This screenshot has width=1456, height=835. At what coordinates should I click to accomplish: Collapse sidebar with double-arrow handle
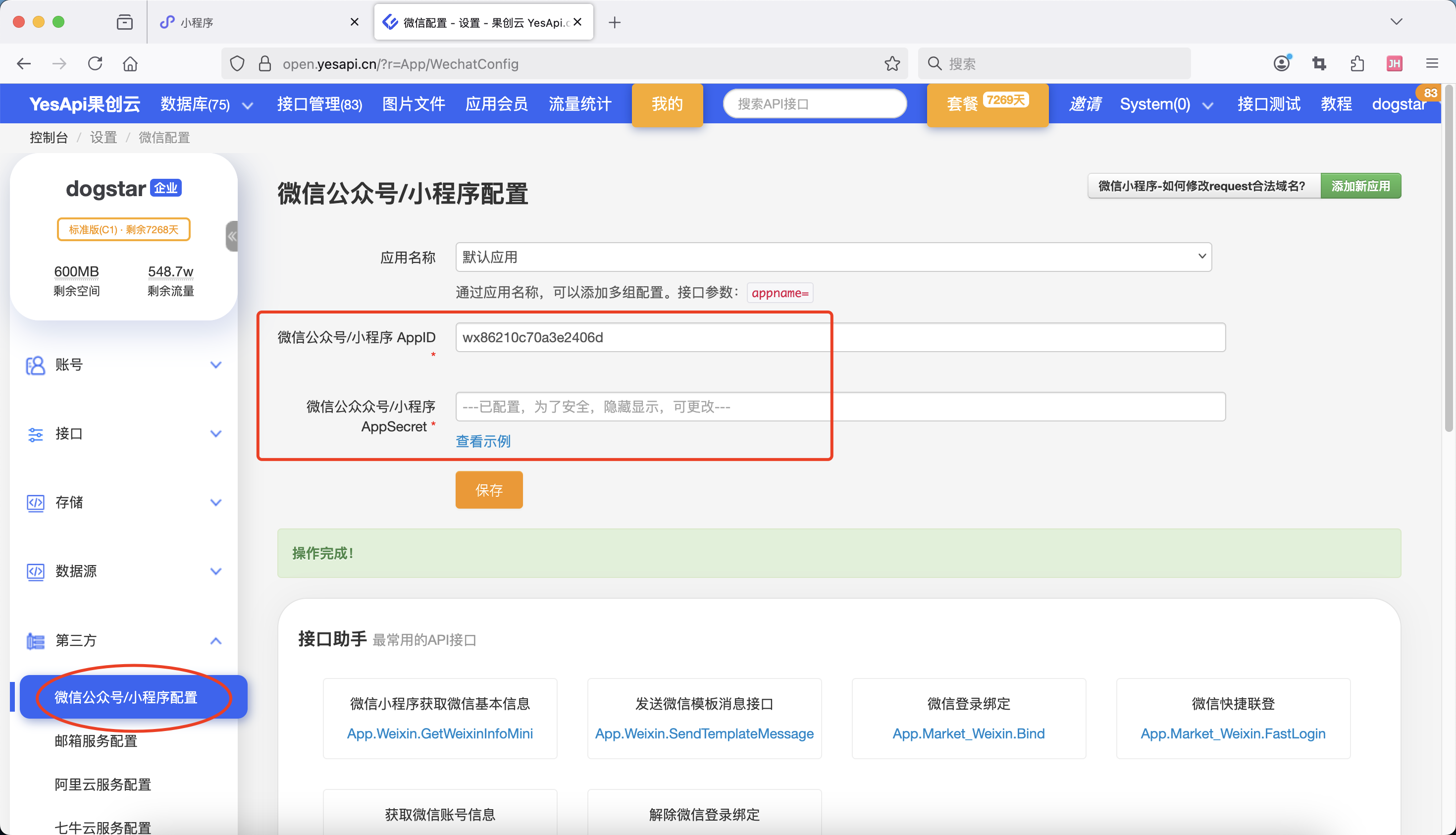[x=232, y=236]
